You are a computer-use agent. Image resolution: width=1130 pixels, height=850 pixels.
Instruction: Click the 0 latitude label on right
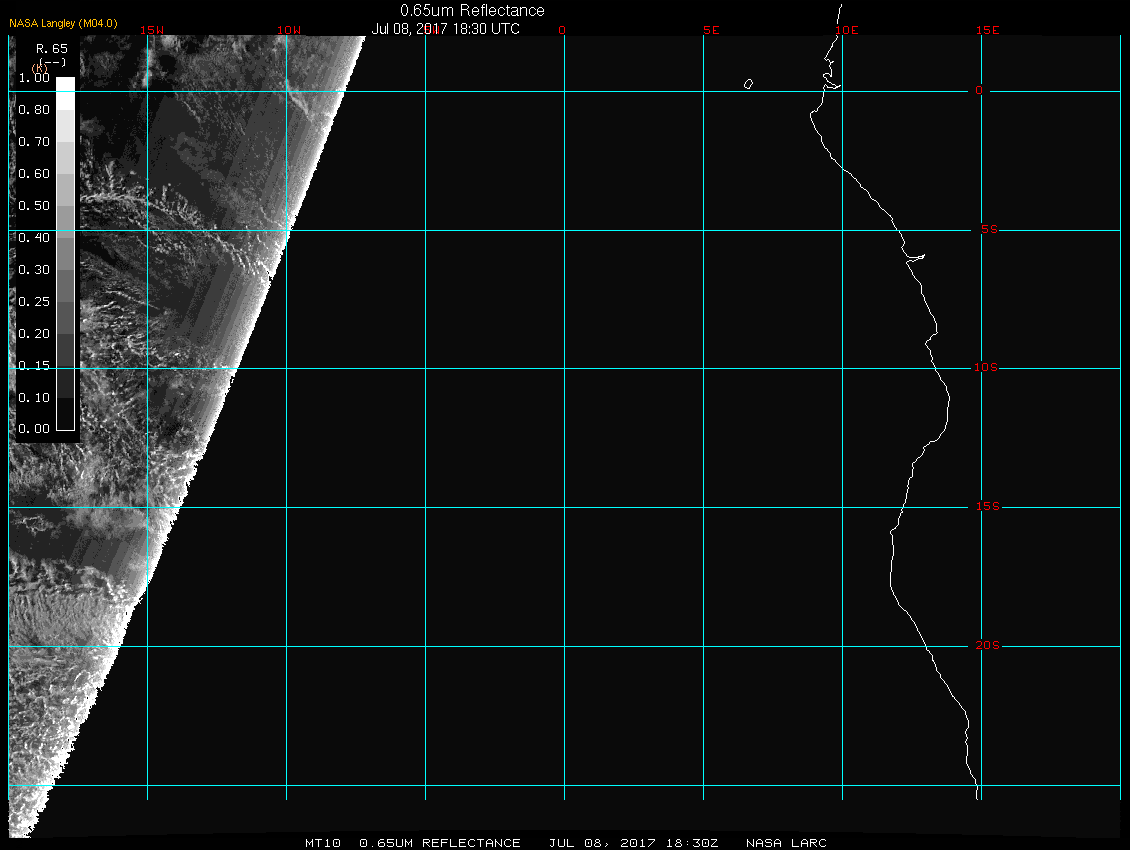[979, 91]
